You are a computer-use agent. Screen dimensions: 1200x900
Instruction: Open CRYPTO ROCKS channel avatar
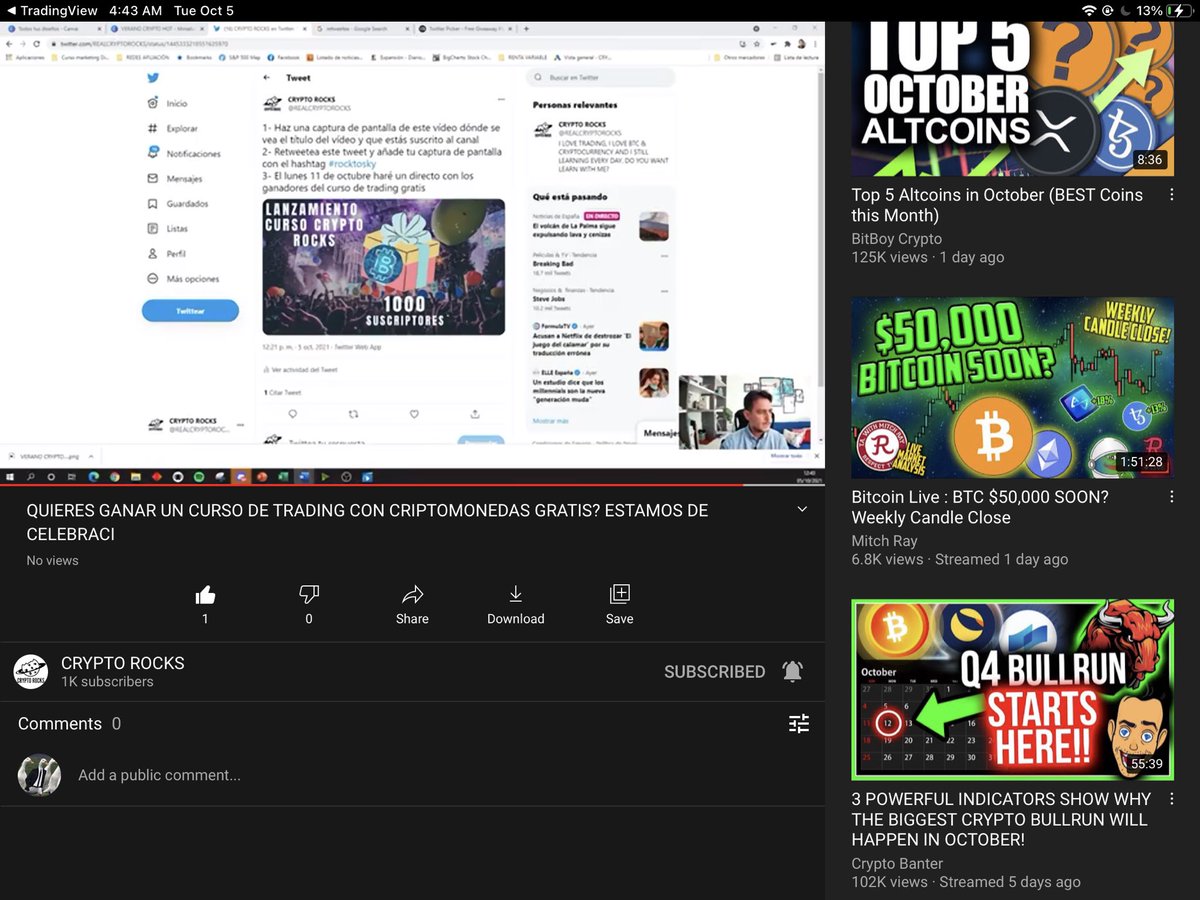(x=31, y=672)
